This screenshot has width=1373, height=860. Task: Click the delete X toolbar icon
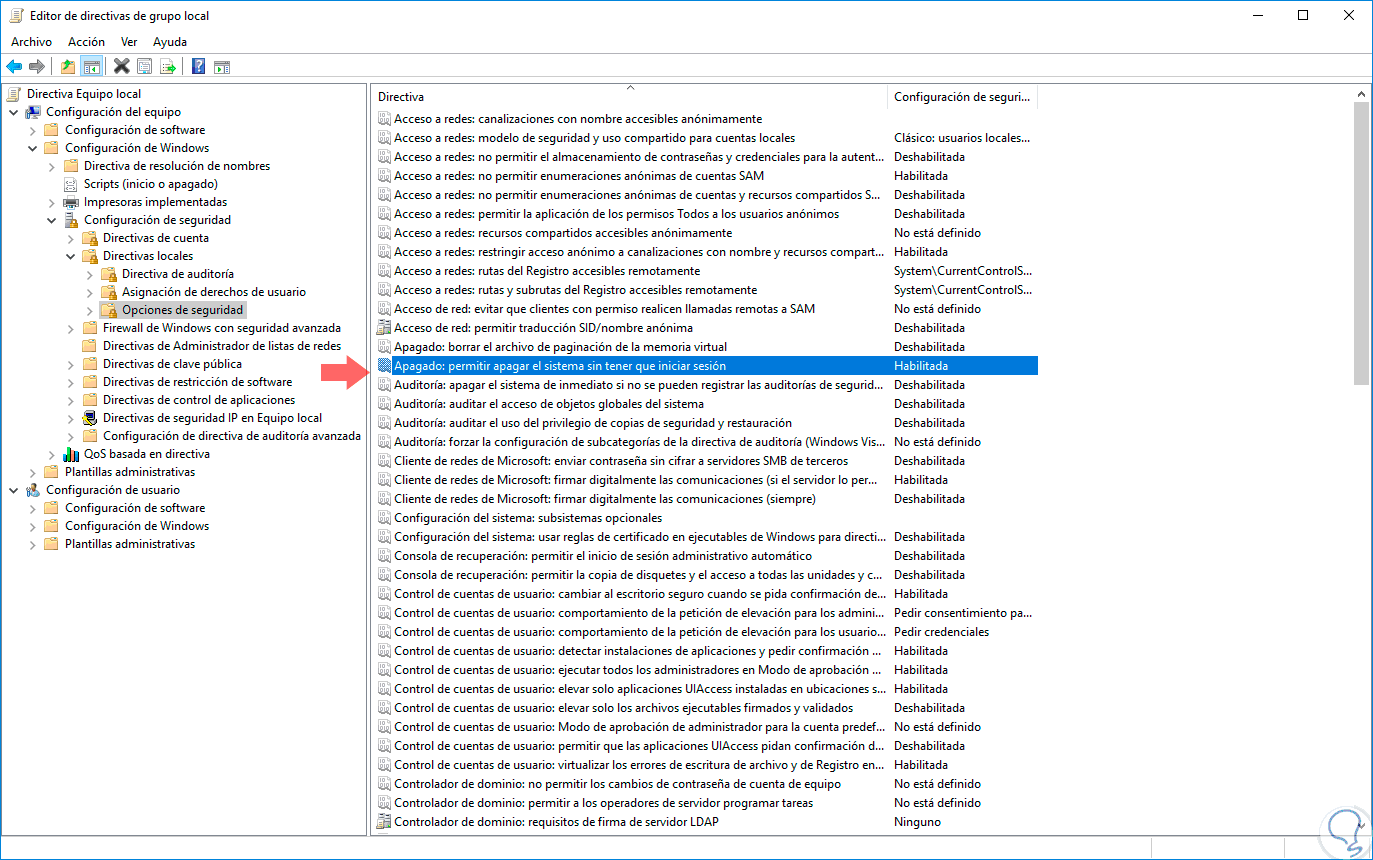point(122,67)
